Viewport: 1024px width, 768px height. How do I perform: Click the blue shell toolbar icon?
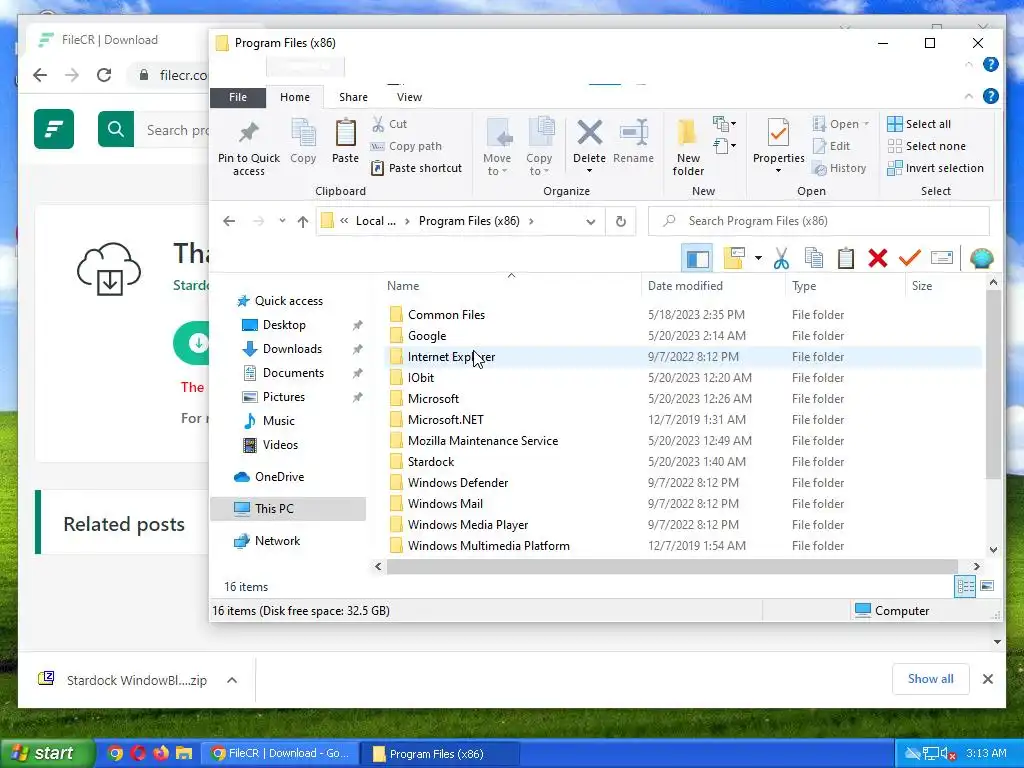[982, 259]
